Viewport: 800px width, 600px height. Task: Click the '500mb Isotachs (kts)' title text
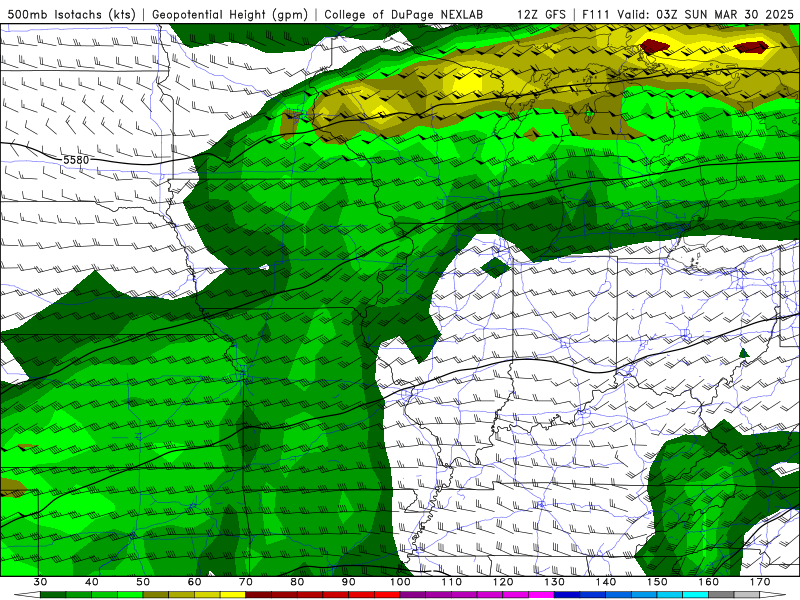click(x=71, y=14)
